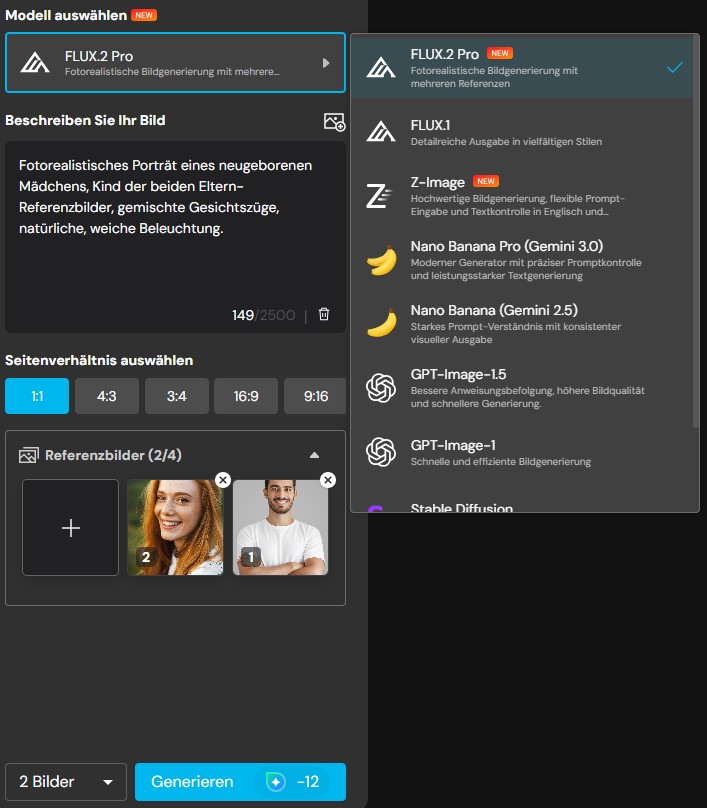Click the Z-Image logo icon
This screenshot has width=707, height=808.
click(x=379, y=196)
